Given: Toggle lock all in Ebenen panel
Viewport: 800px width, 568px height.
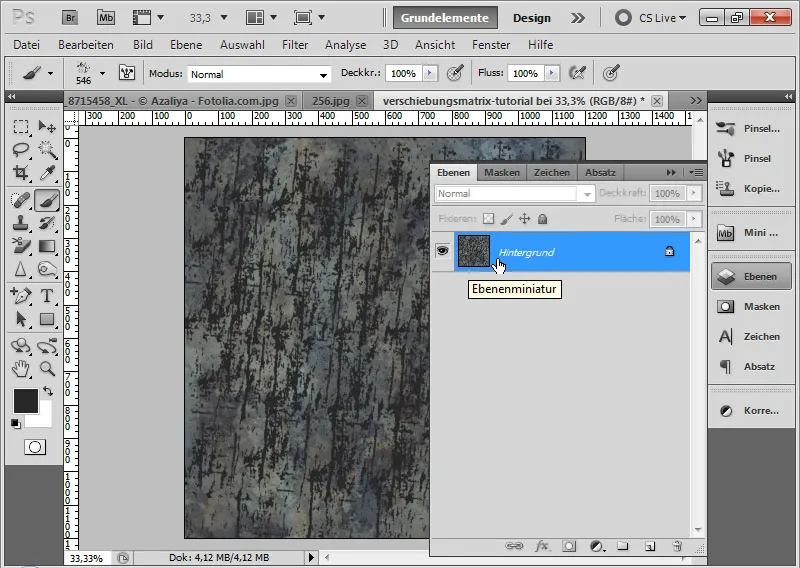Looking at the screenshot, I should pyautogui.click(x=542, y=219).
